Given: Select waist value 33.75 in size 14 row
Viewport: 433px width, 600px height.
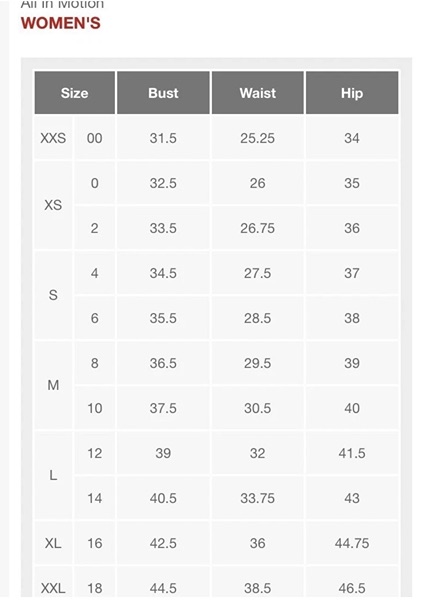Looking at the screenshot, I should point(258,498).
